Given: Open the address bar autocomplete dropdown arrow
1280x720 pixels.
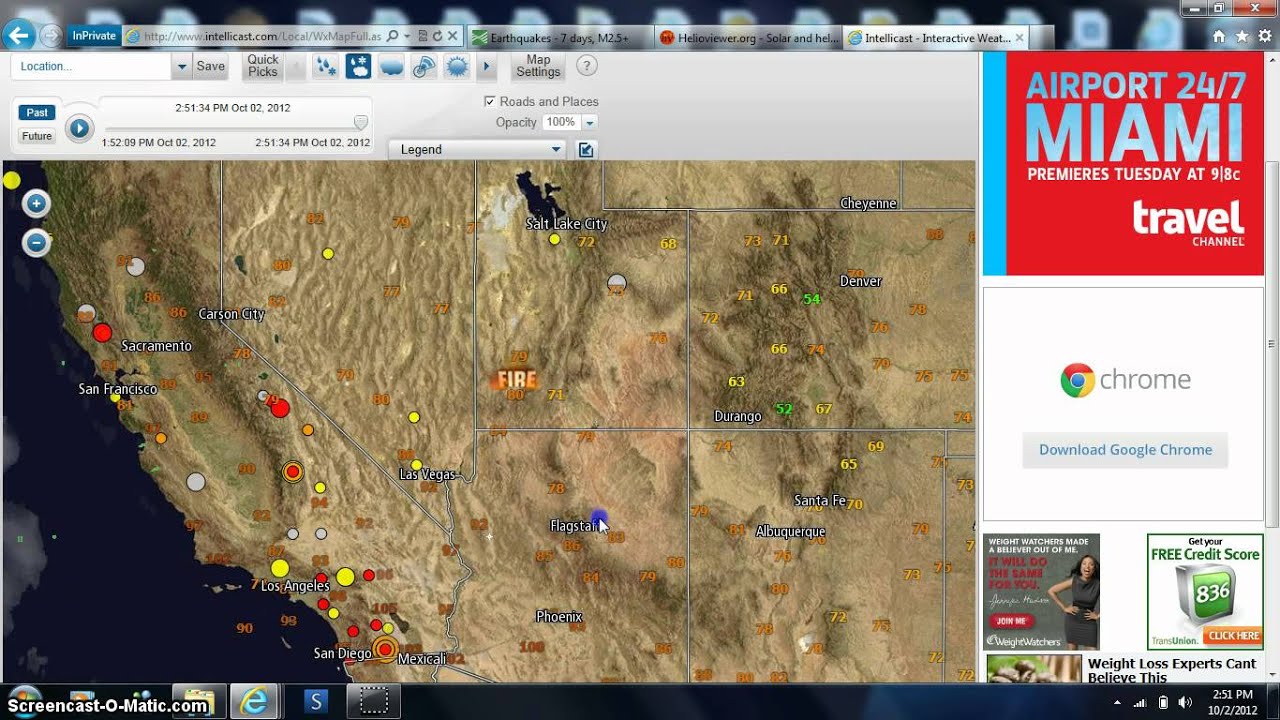Looking at the screenshot, I should [x=407, y=36].
